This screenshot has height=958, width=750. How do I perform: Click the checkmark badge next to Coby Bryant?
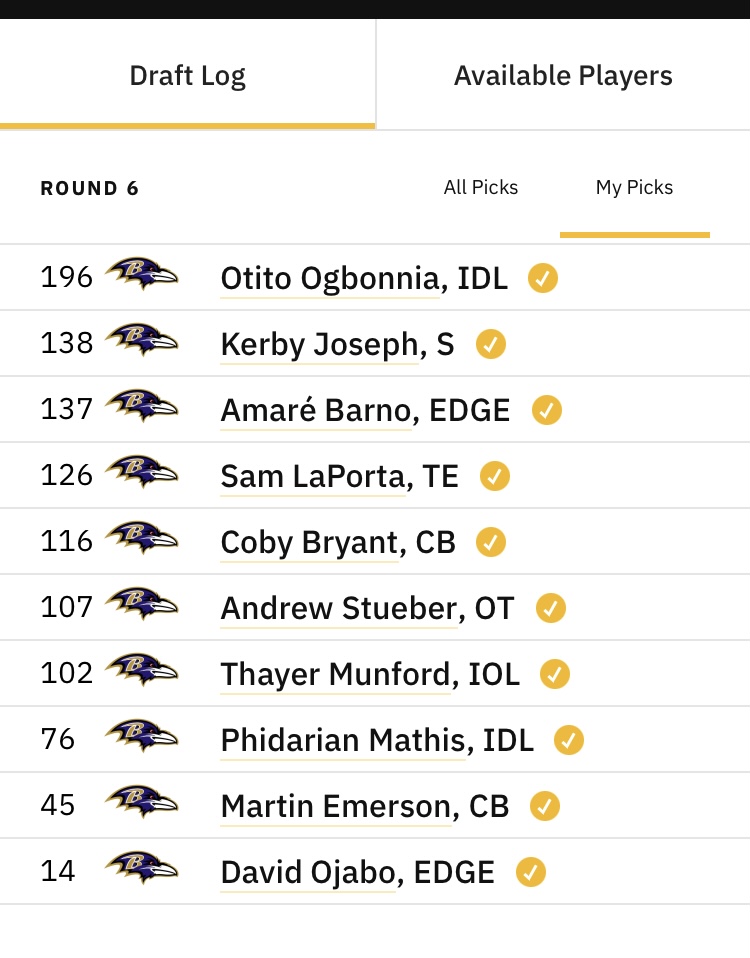[x=491, y=542]
